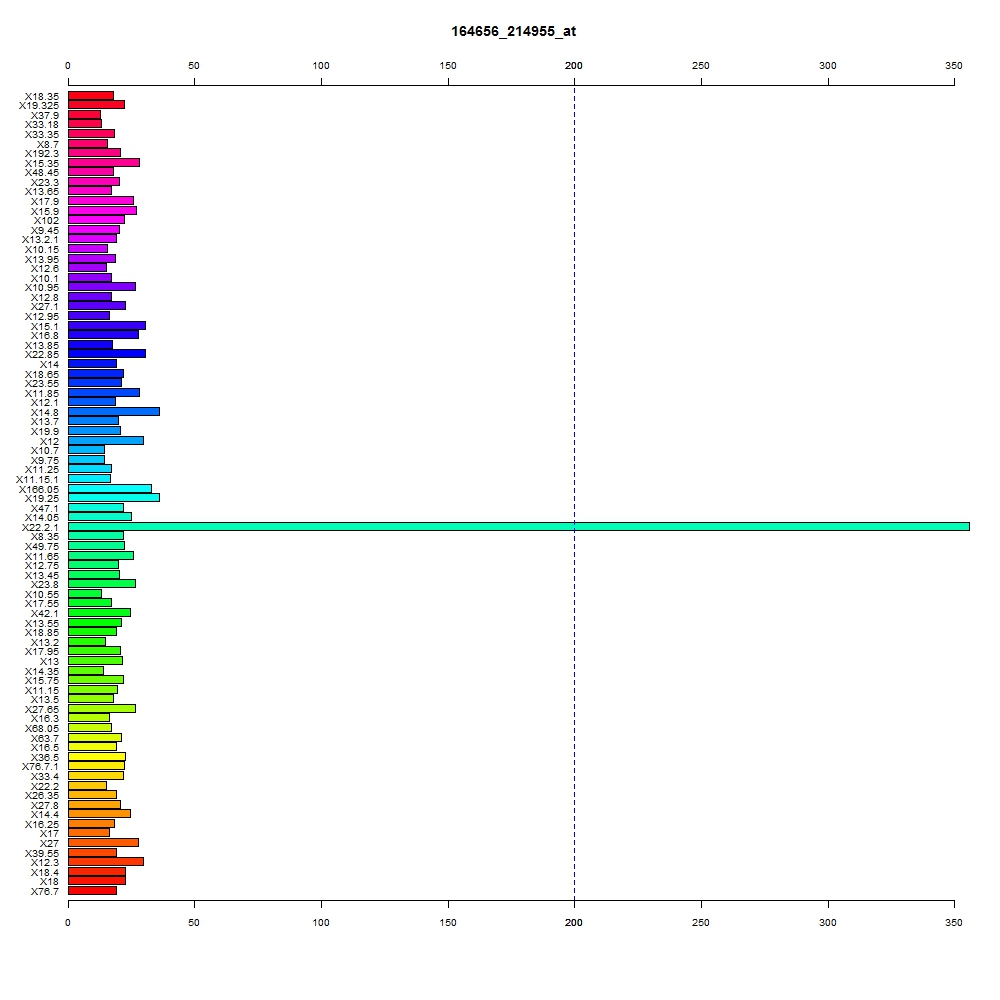The image size is (1000, 1000).
Task: Click the 150 tick on top axis
Action: click(x=448, y=66)
